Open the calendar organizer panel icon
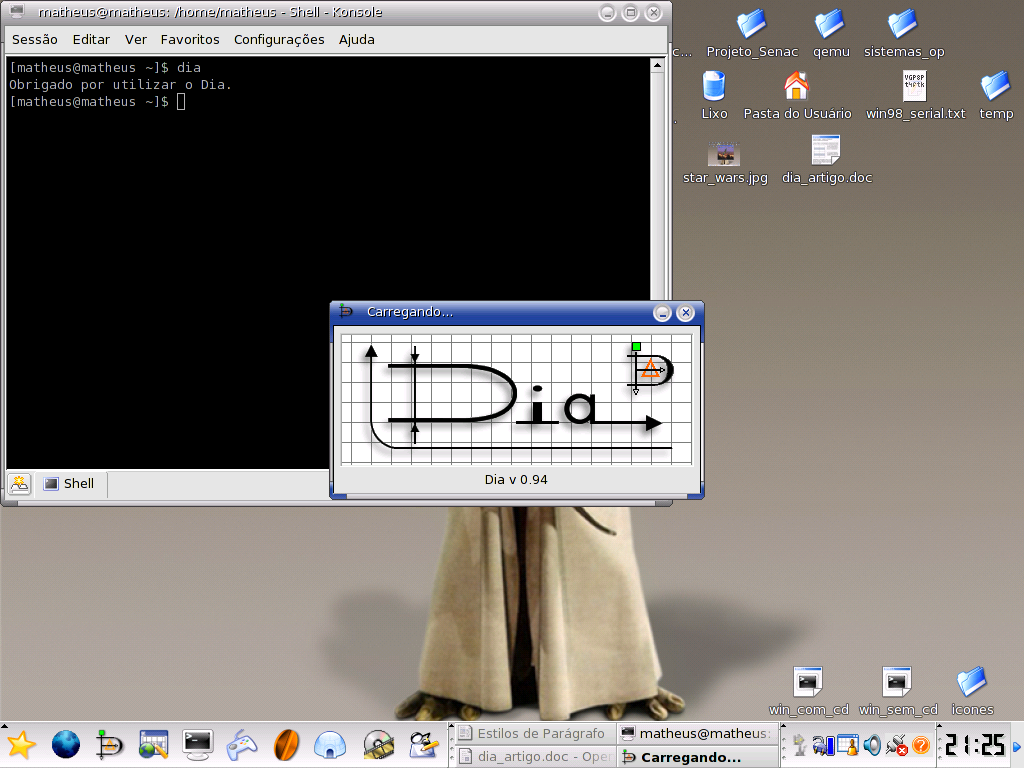The height and width of the screenshot is (768, 1024). (153, 745)
